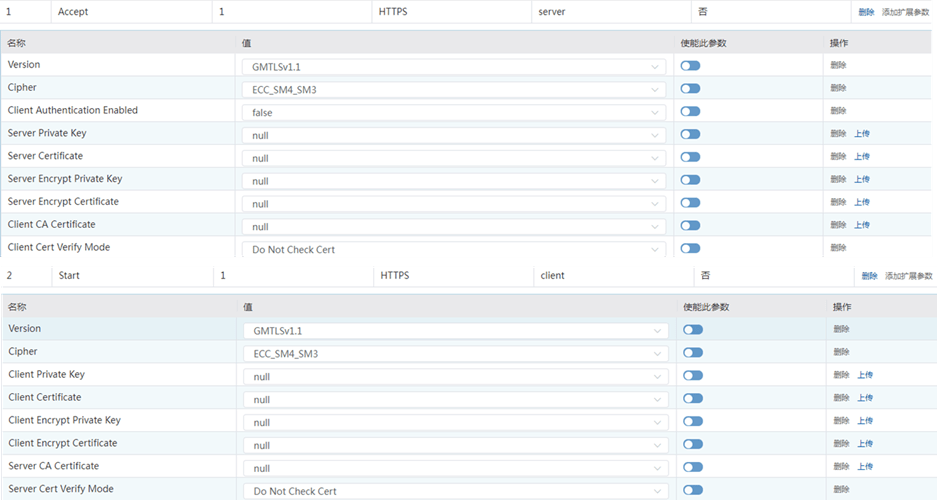This screenshot has height=500, width=937.
Task: Toggle the Server Encrypt Certificate switch
Action: pyautogui.click(x=690, y=203)
